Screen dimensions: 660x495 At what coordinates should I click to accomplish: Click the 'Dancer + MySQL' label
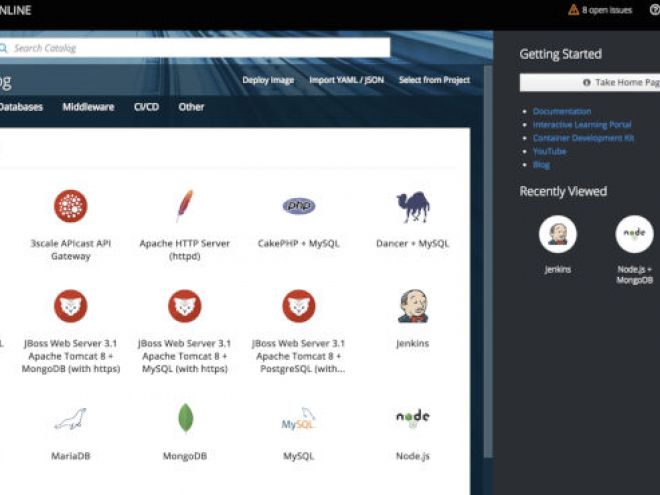click(412, 243)
